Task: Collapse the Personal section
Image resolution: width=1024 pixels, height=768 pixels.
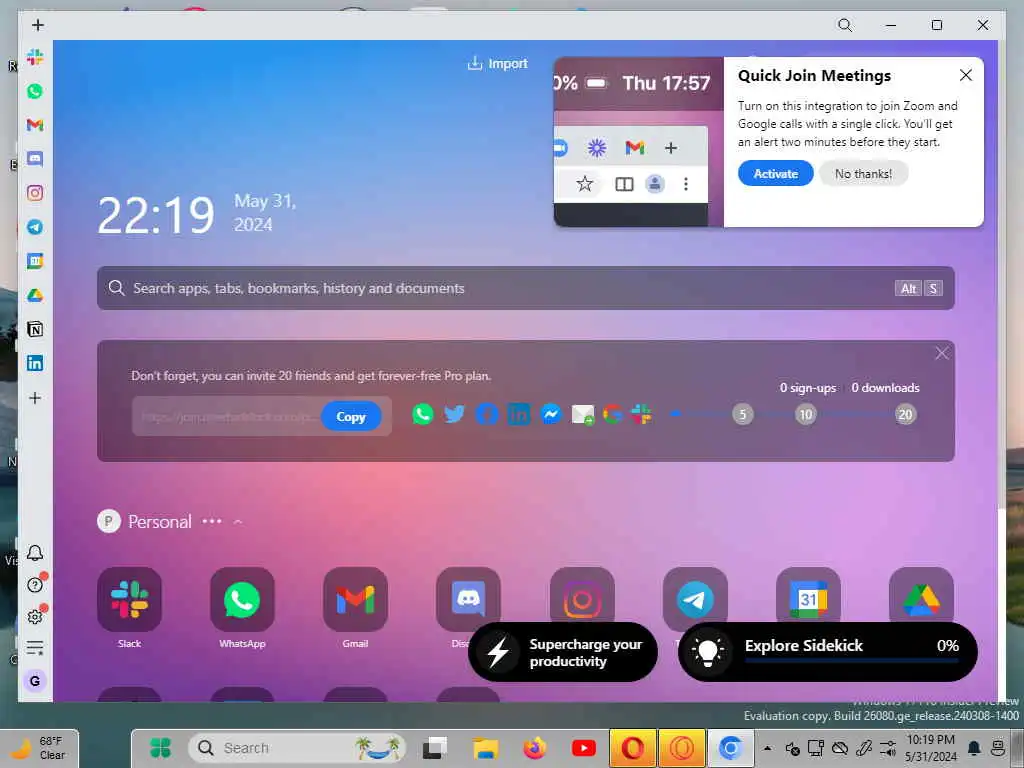Action: [238, 522]
